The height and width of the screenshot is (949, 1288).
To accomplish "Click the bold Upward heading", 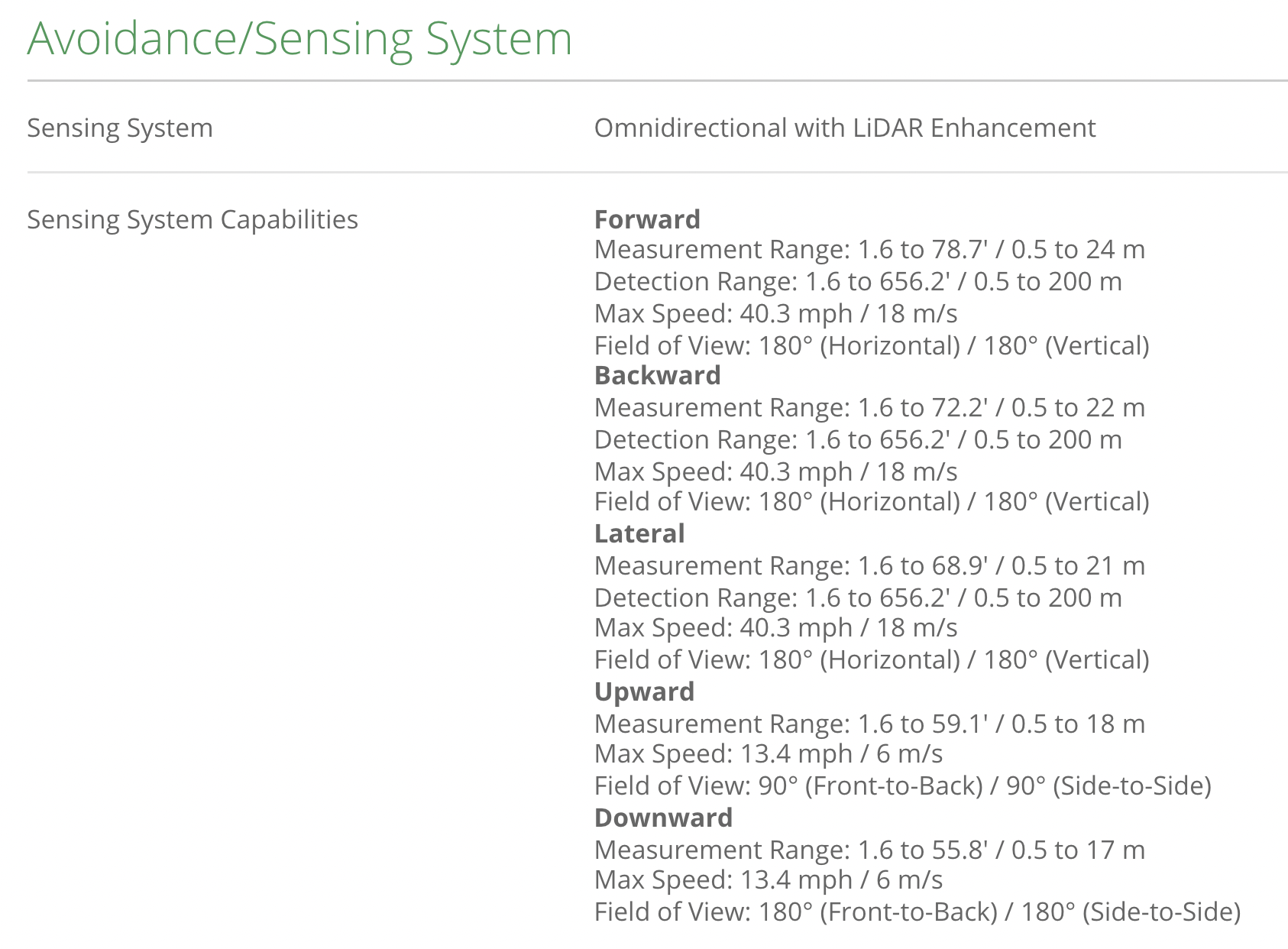I will pos(644,692).
